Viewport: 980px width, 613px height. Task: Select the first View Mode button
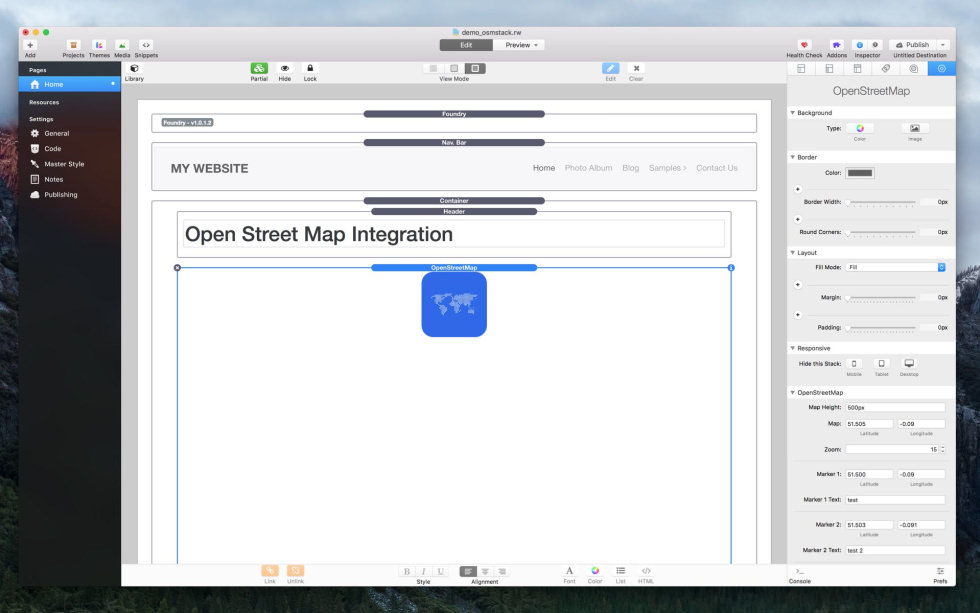pos(433,68)
